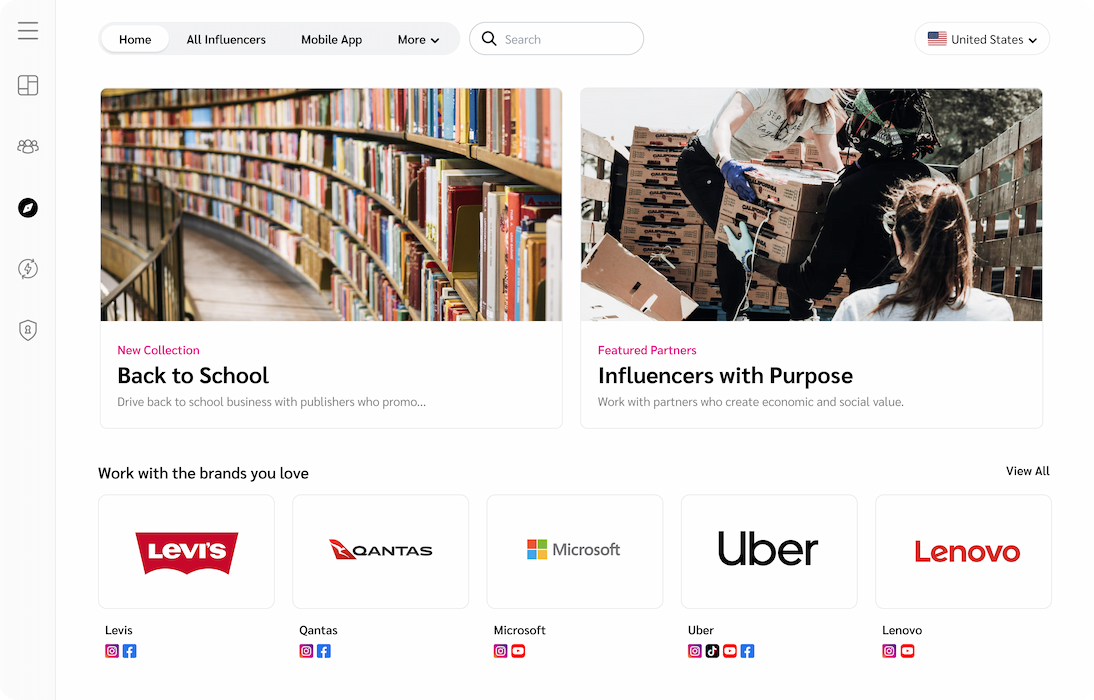Open the Influencers with Purpose banner image
This screenshot has width=1094, height=700.
(x=811, y=205)
